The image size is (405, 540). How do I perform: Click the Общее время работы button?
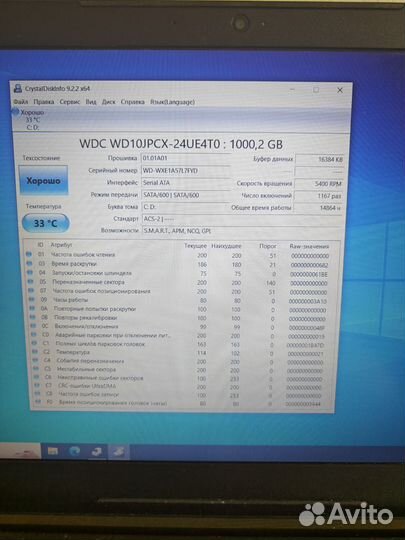click(x=261, y=208)
